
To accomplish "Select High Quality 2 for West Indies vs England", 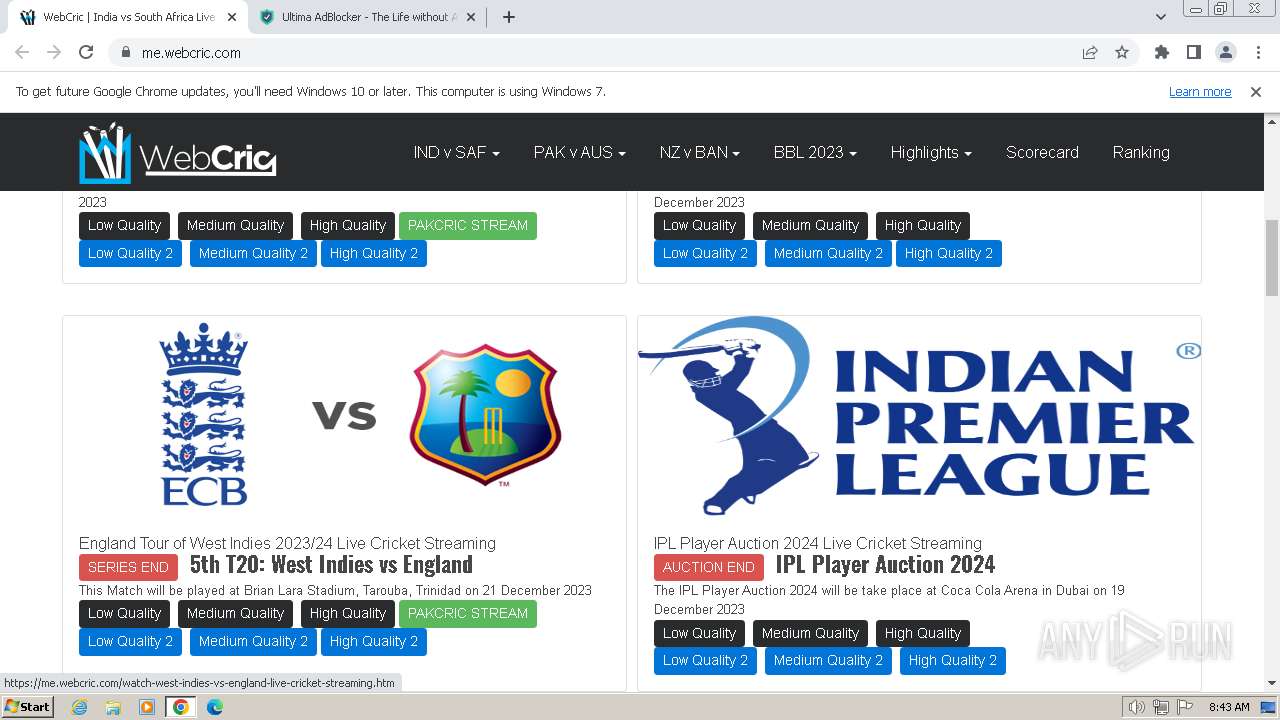I will (x=374, y=642).
